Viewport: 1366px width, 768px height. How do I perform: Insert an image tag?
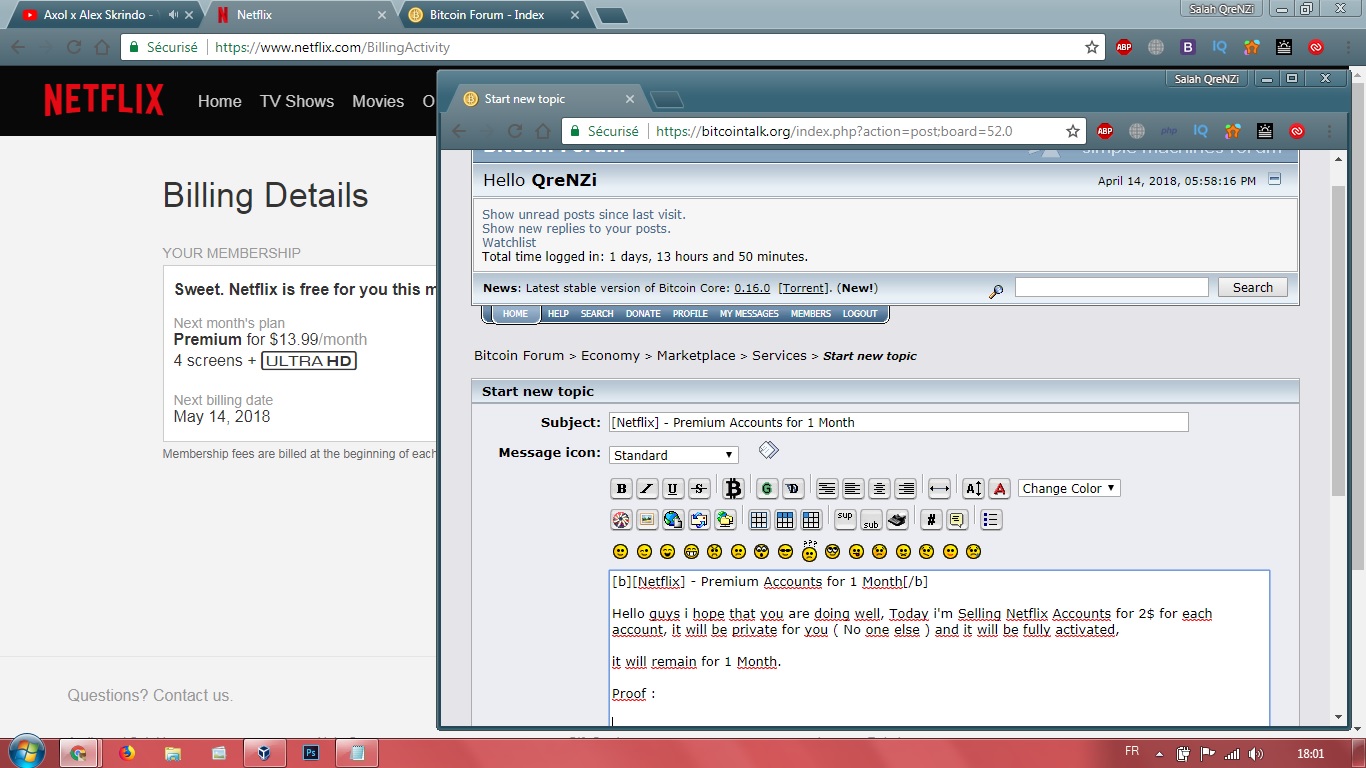click(647, 520)
